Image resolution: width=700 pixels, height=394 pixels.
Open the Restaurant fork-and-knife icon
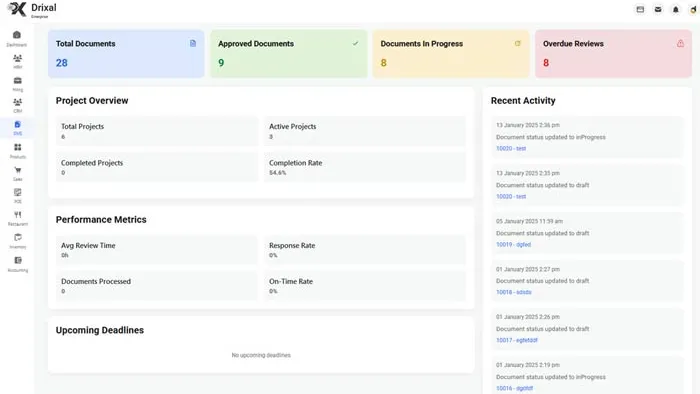click(17, 215)
